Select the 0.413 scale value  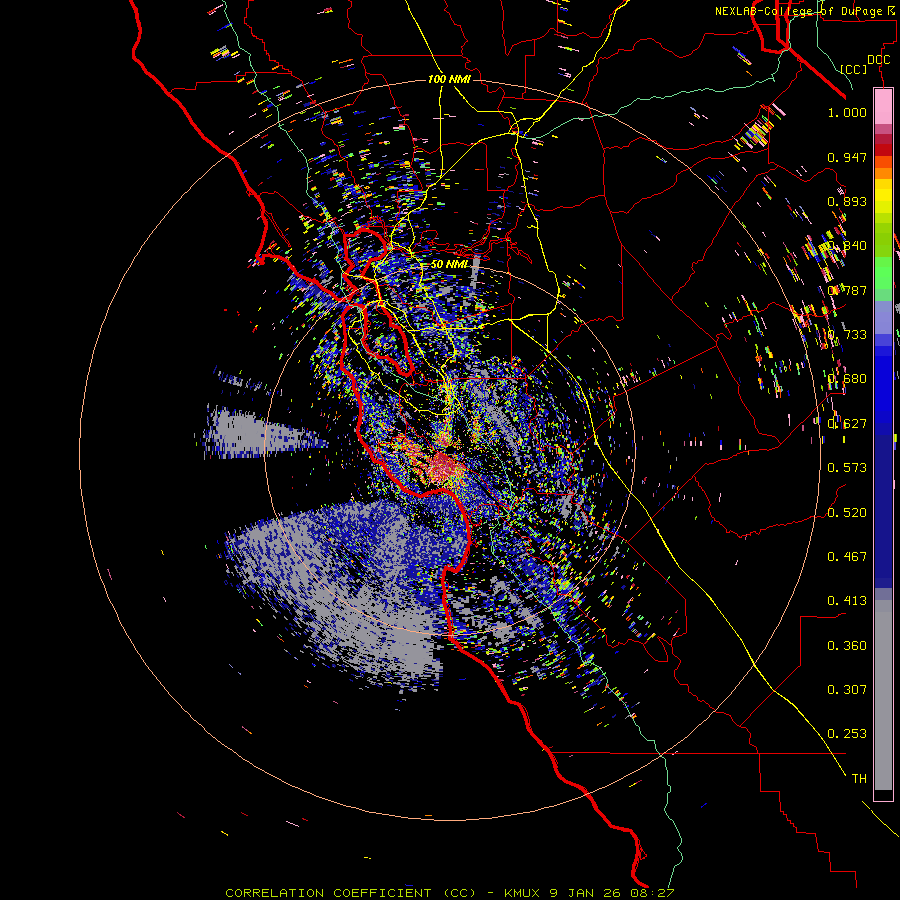[847, 601]
